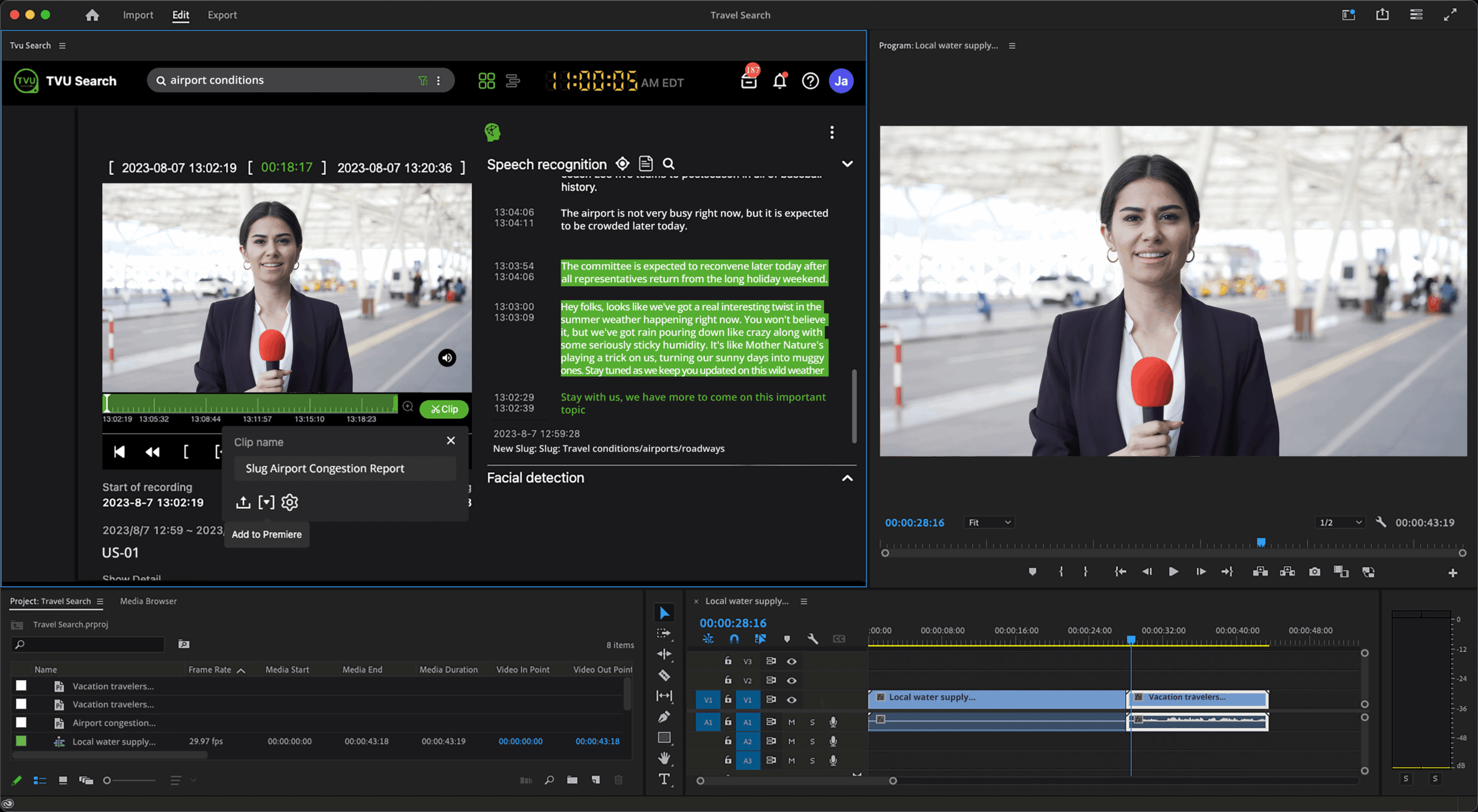This screenshot has width=1478, height=812.
Task: Toggle audio speaker on video preview
Action: [447, 358]
